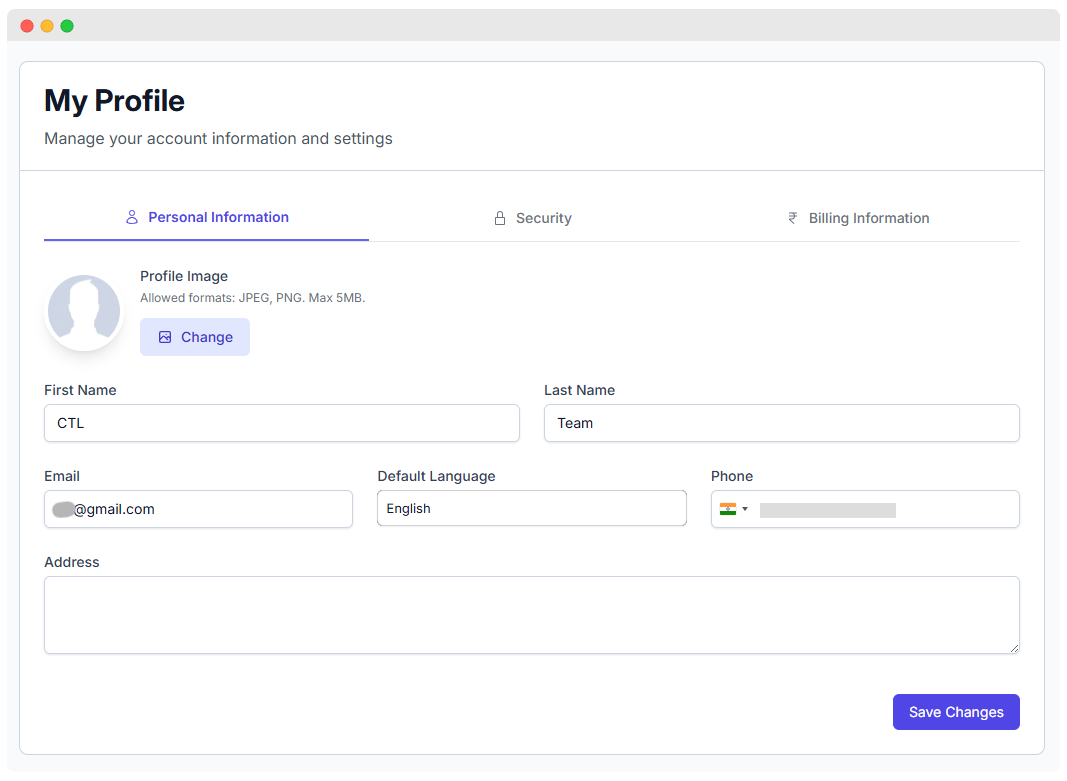Click the red traffic-light window icon
This screenshot has height=781, width=1067.
tap(27, 25)
